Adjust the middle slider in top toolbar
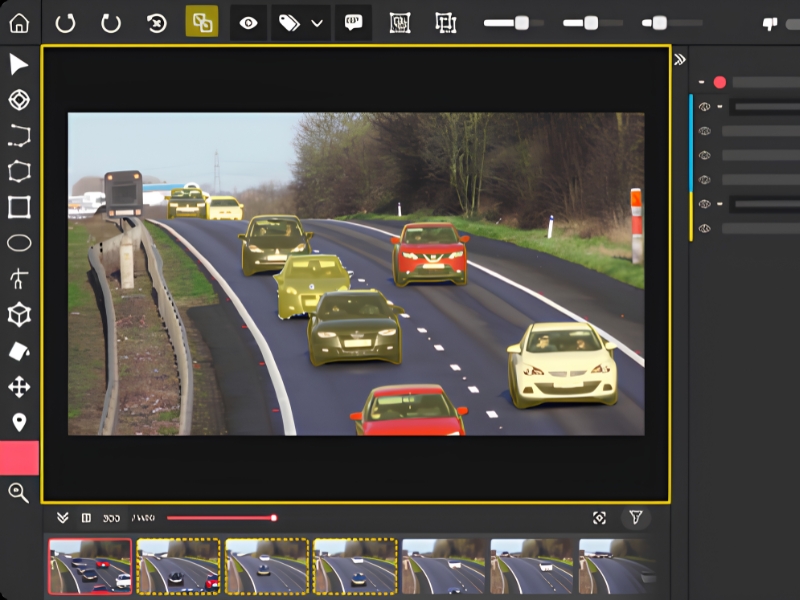Image resolution: width=800 pixels, height=600 pixels. click(592, 23)
